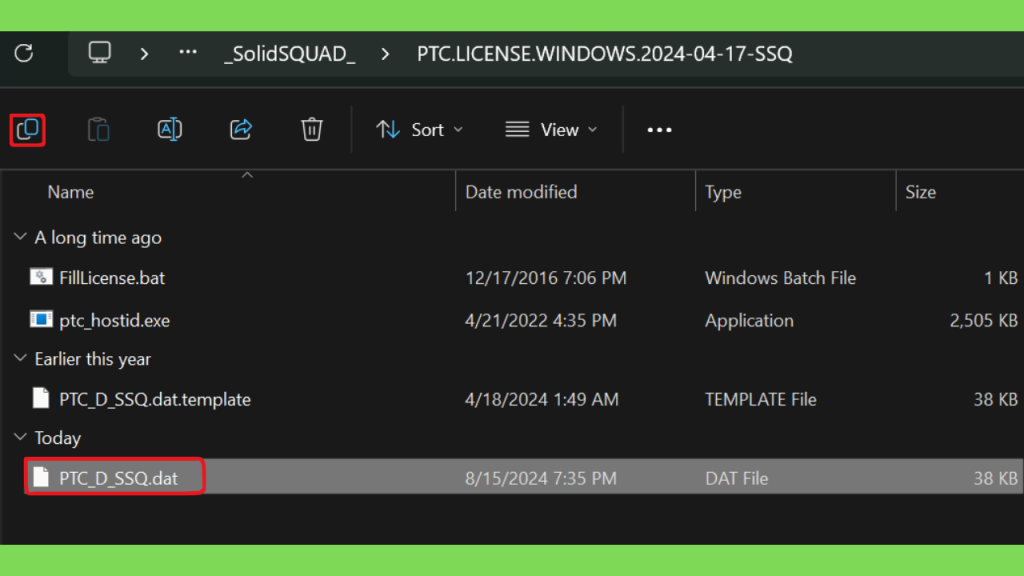Sort by Date modified column header
The height and width of the screenshot is (576, 1024).
[x=521, y=192]
